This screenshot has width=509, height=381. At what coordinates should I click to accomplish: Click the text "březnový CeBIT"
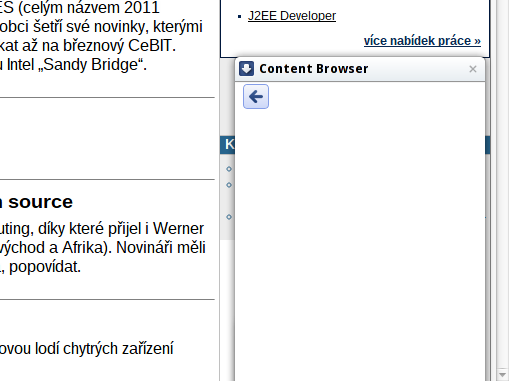(119, 46)
